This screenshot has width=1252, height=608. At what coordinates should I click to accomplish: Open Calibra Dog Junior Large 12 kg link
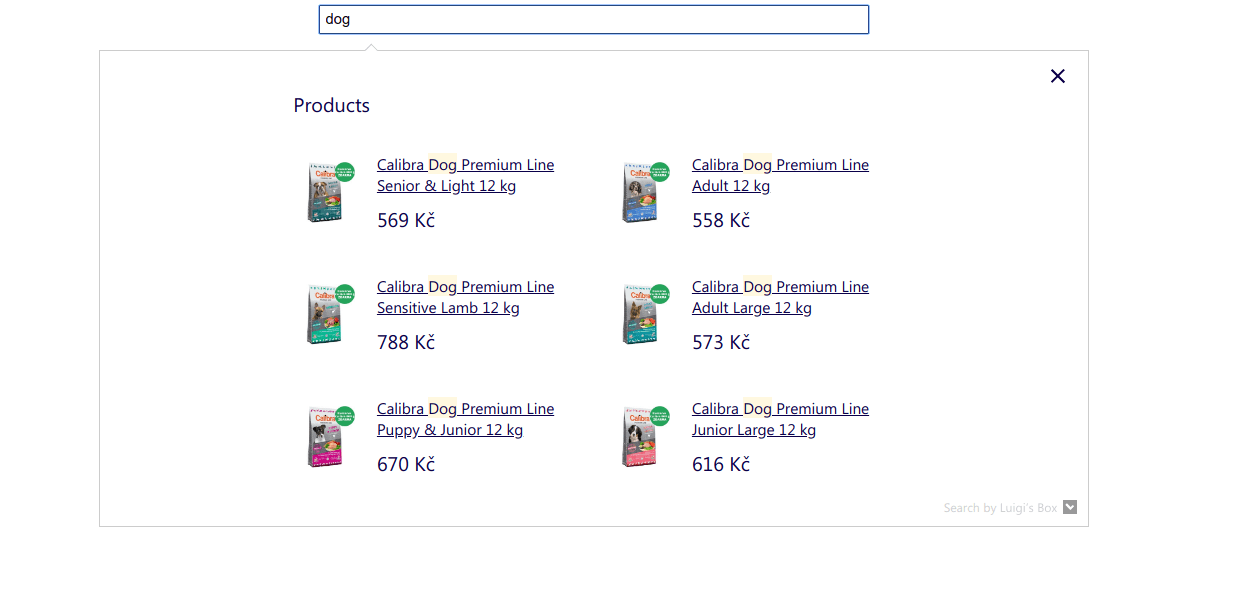pyautogui.click(x=780, y=419)
